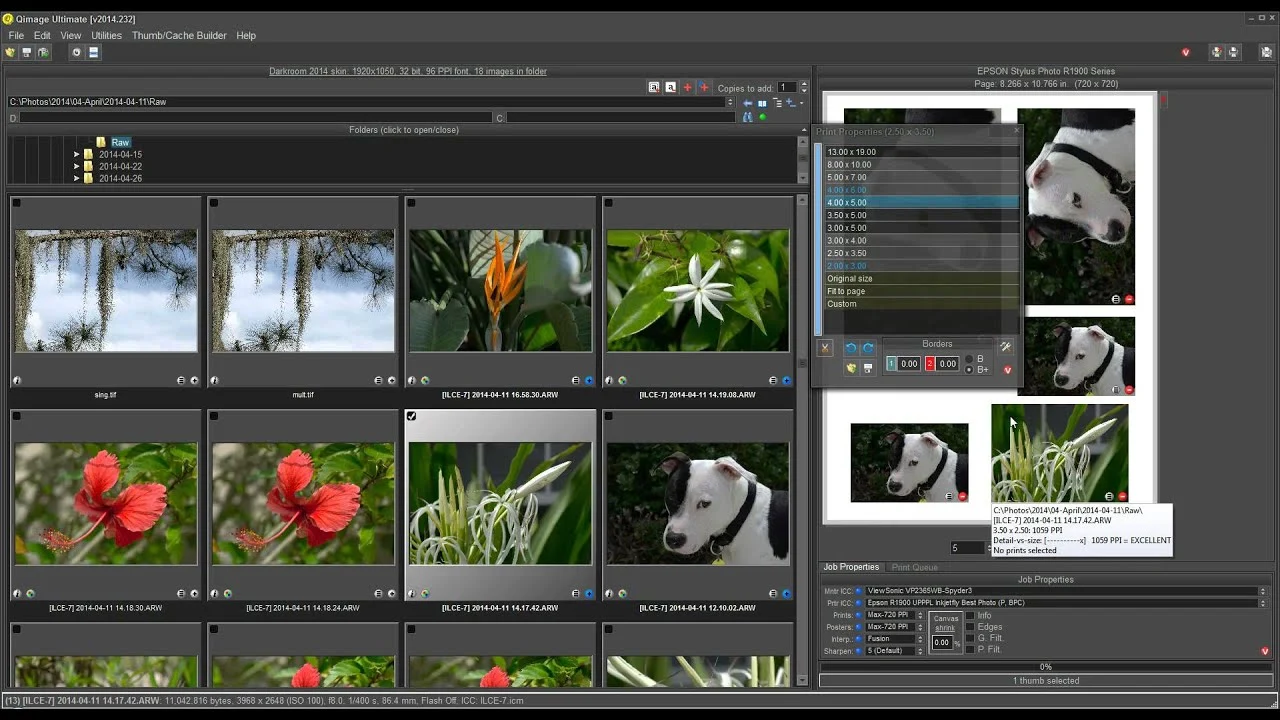Click red remove icon on spider lily print
Viewport: 1280px width, 720px height.
1123,496
